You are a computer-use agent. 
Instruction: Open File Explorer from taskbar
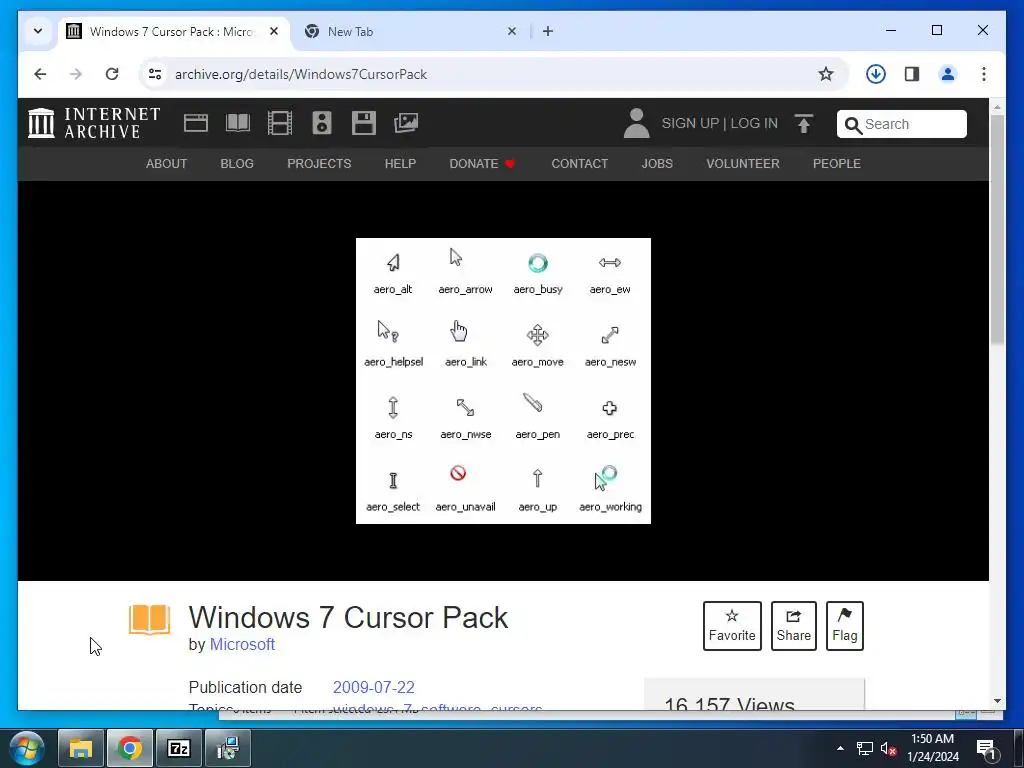click(81, 748)
